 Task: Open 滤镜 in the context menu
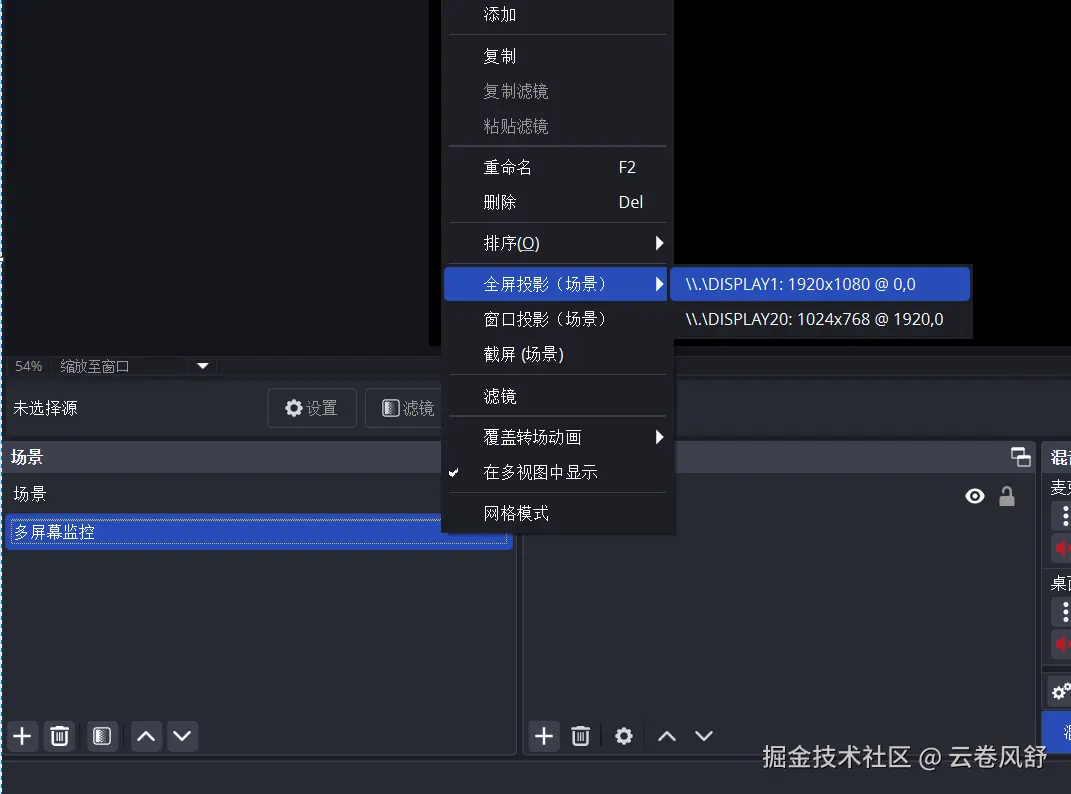(557, 396)
